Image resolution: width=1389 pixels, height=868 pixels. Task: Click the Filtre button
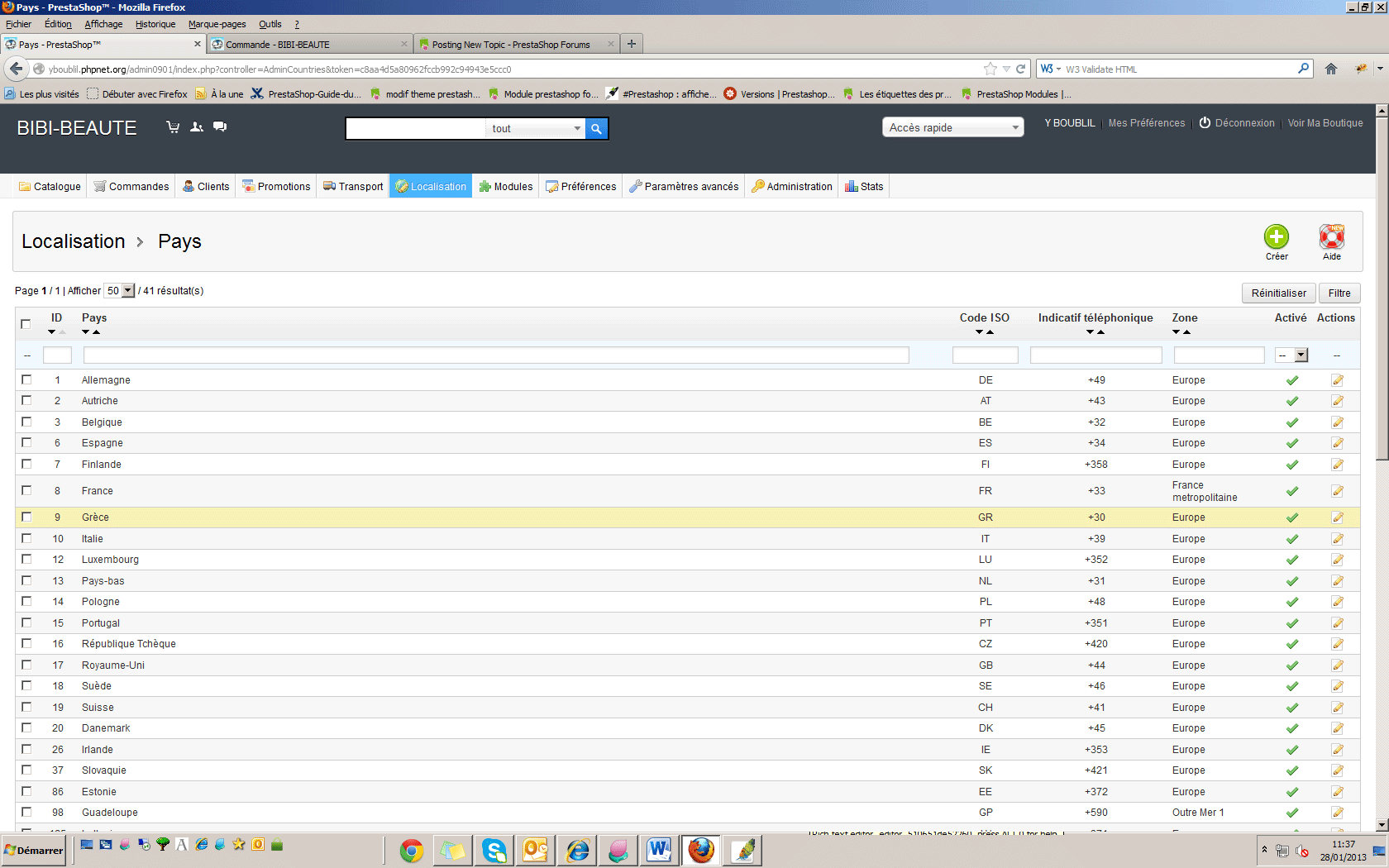click(1339, 293)
